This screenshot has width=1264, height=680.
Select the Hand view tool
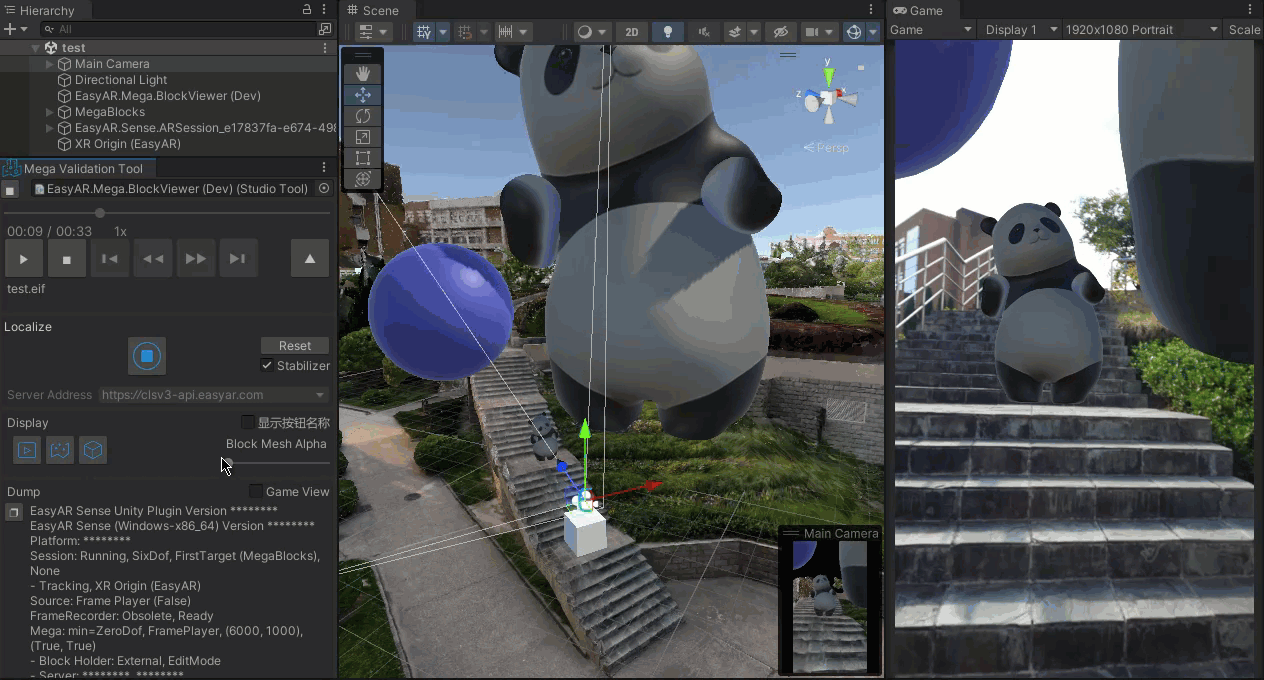363,73
